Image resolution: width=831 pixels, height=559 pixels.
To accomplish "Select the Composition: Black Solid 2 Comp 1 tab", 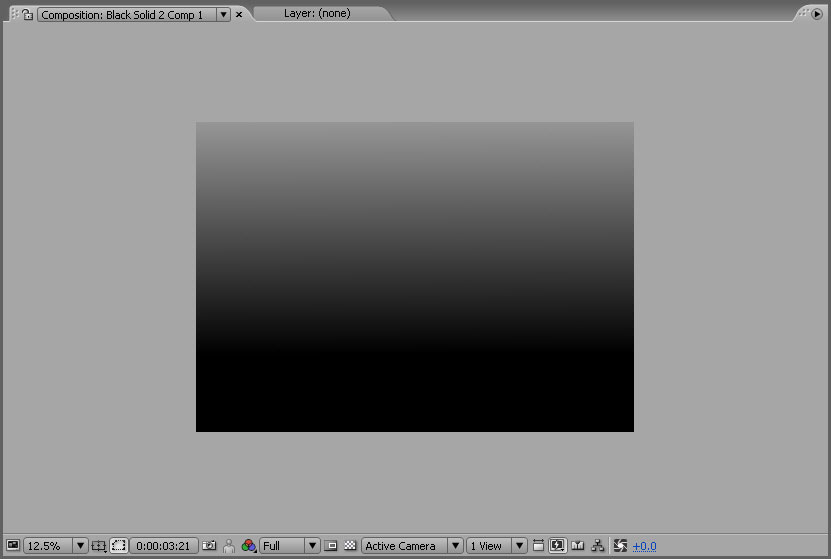I will (127, 15).
